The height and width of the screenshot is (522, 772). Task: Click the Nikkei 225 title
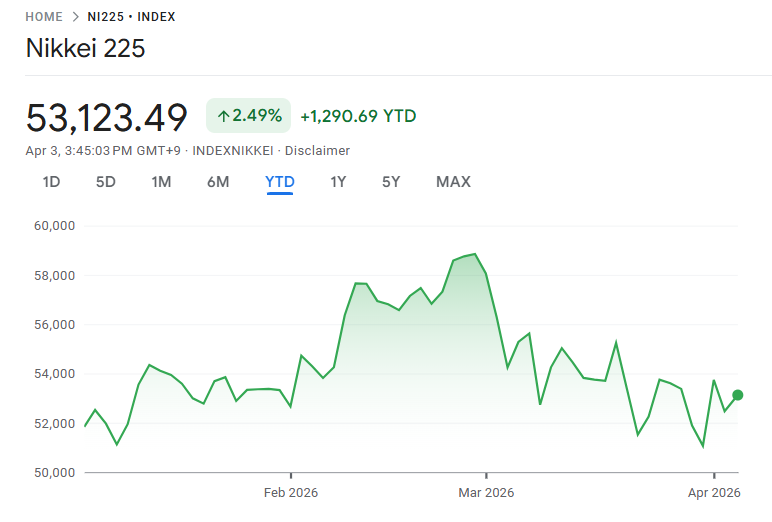86,48
